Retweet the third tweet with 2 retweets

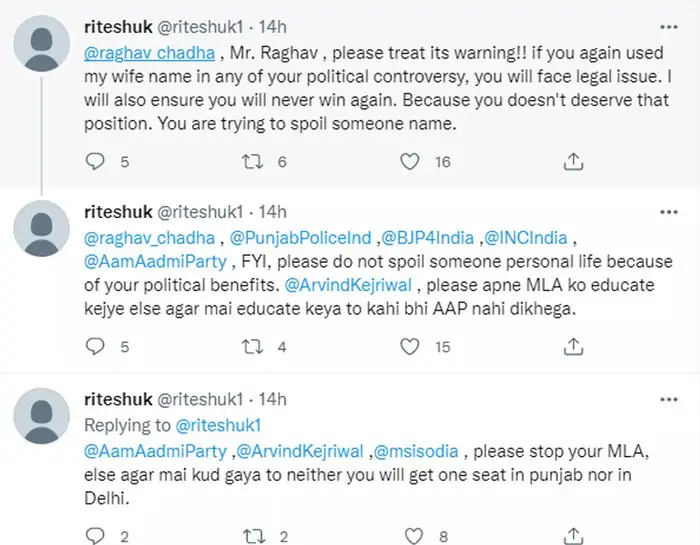coord(252,536)
